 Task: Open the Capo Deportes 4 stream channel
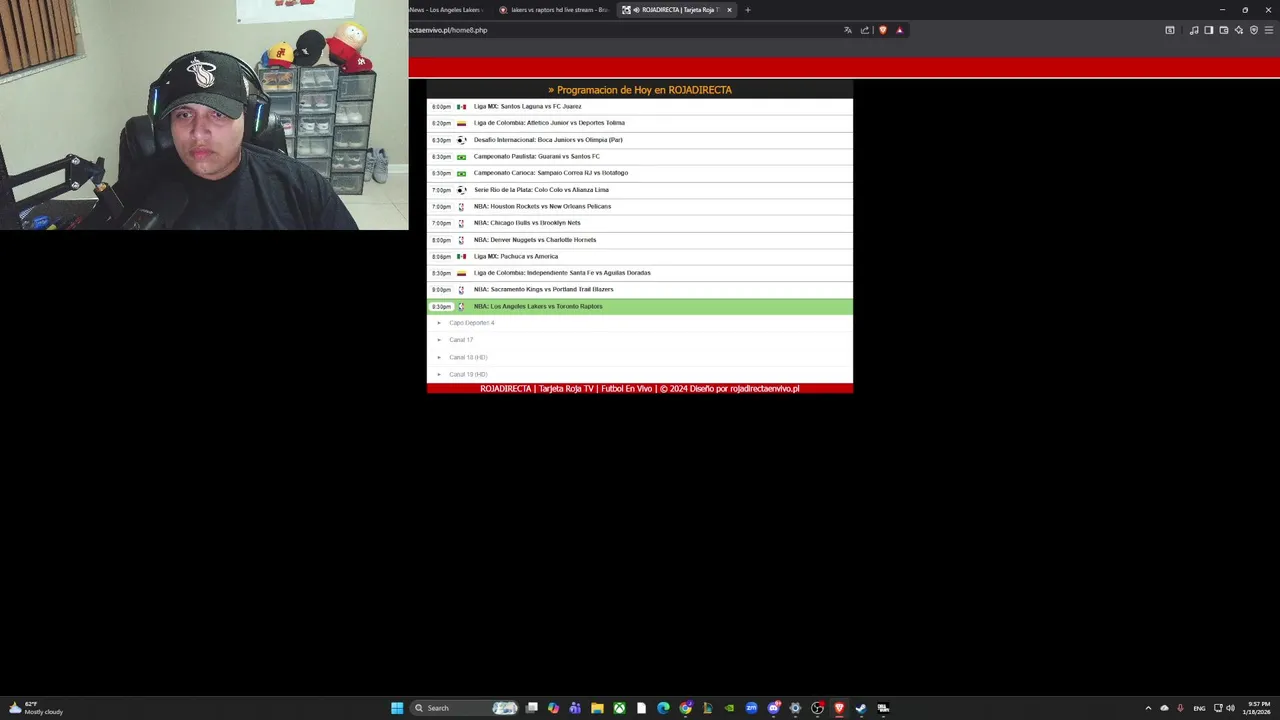coord(471,323)
